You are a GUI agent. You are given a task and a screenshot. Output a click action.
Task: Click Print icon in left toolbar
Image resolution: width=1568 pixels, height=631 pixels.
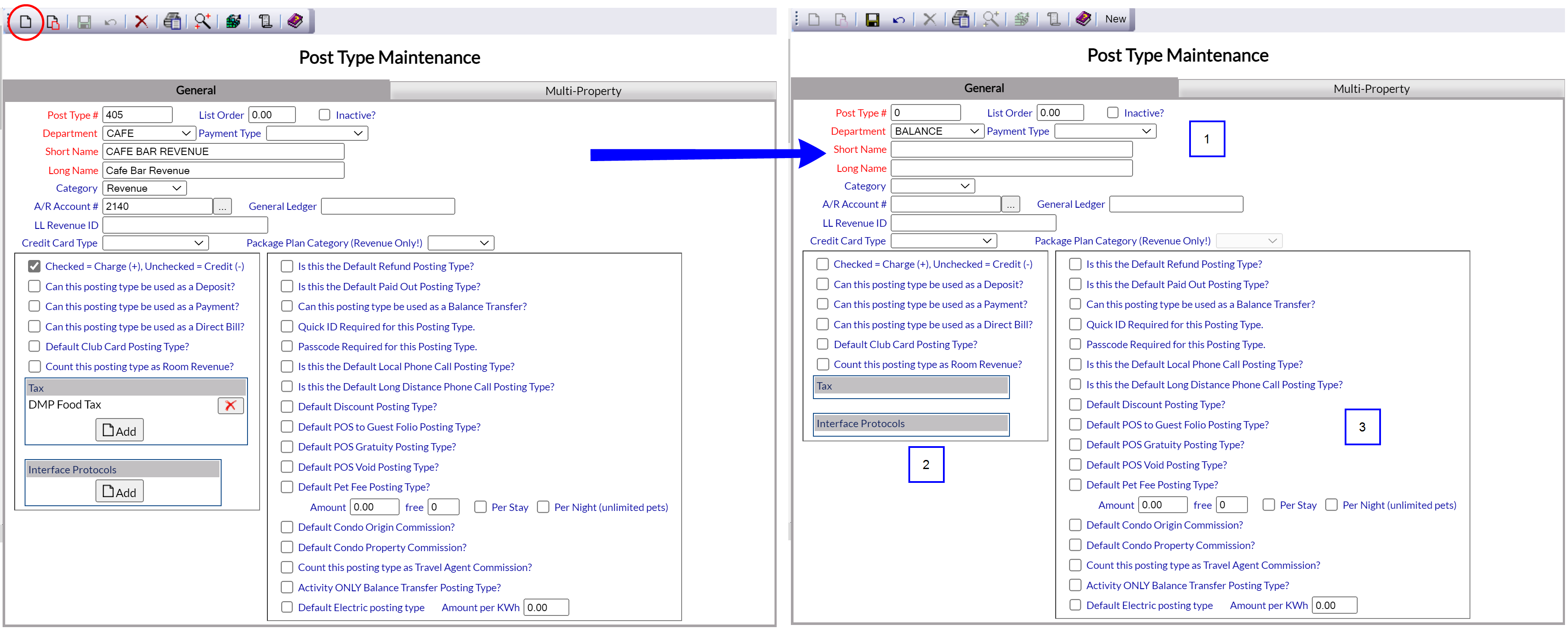[172, 21]
